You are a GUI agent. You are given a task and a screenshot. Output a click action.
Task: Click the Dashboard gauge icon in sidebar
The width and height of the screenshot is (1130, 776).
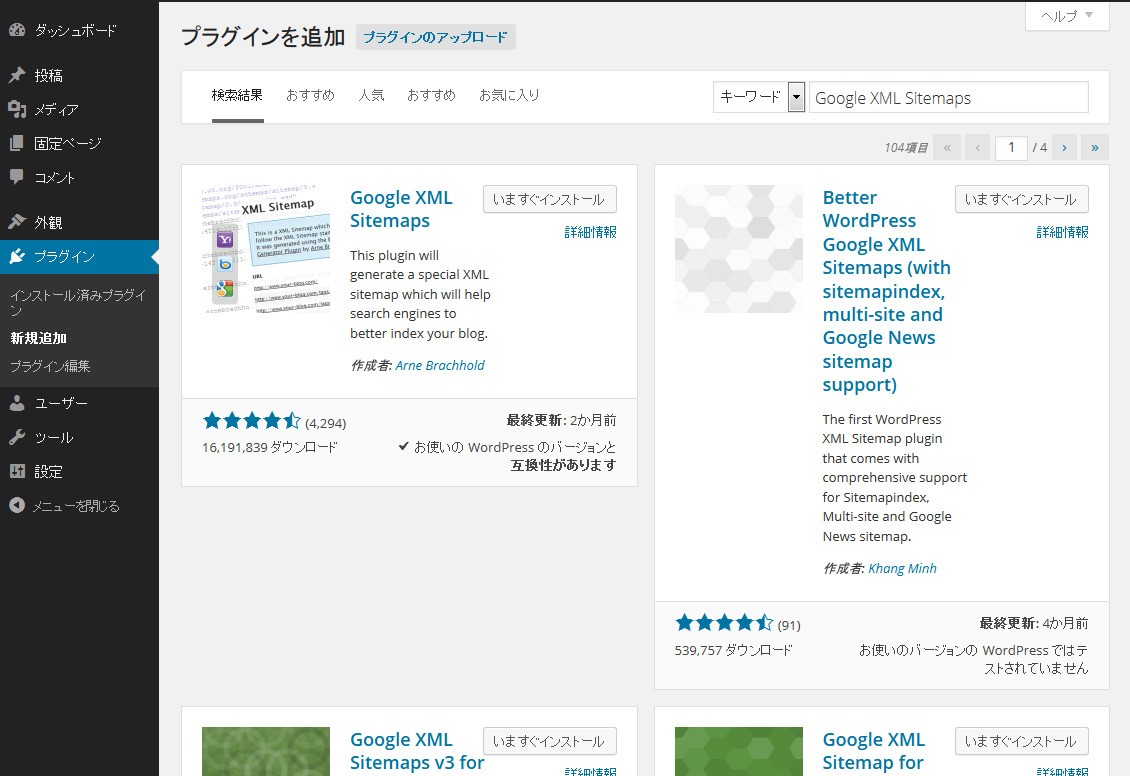(x=17, y=30)
